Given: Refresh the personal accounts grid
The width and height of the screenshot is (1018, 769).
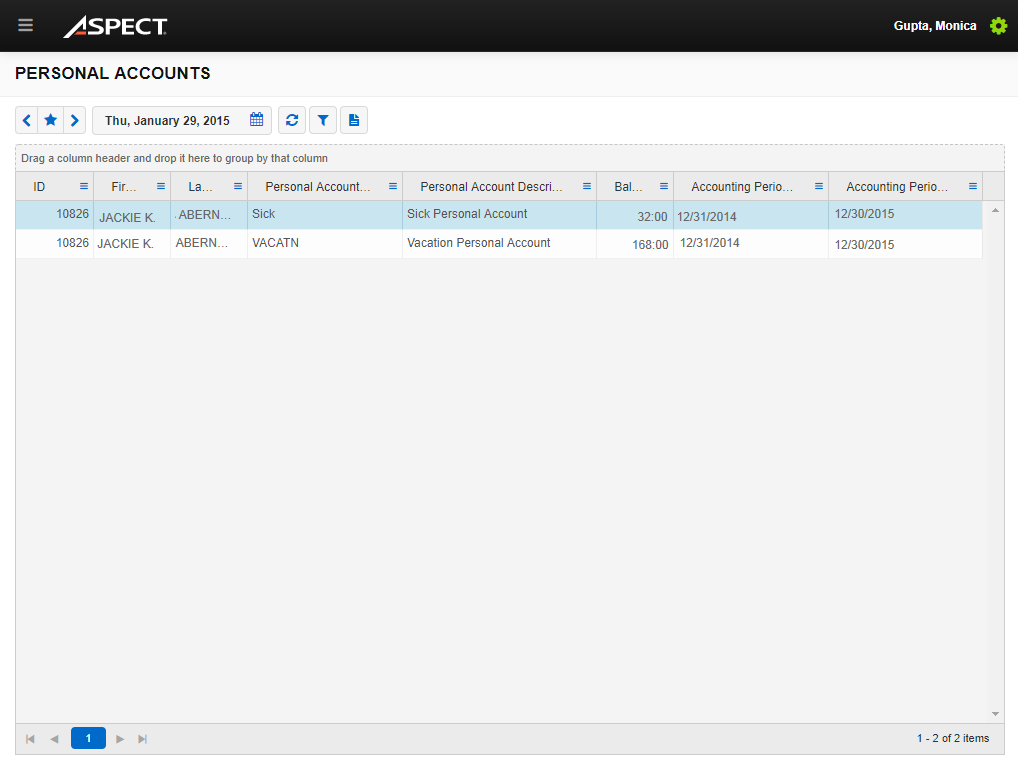Looking at the screenshot, I should point(291,119).
